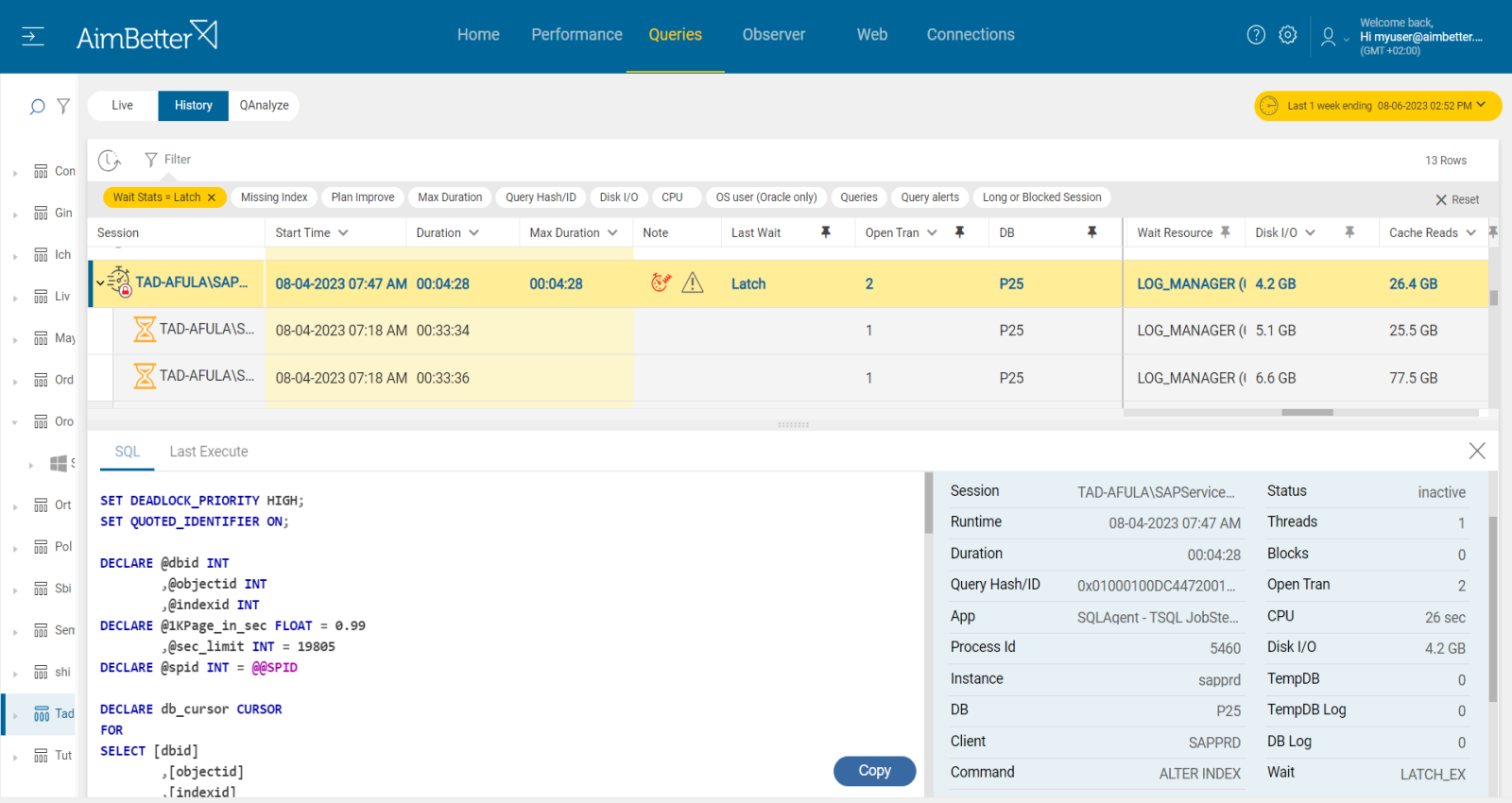The image size is (1512, 803).
Task: Toggle the Long or Blocked Session chip
Action: click(x=1041, y=197)
